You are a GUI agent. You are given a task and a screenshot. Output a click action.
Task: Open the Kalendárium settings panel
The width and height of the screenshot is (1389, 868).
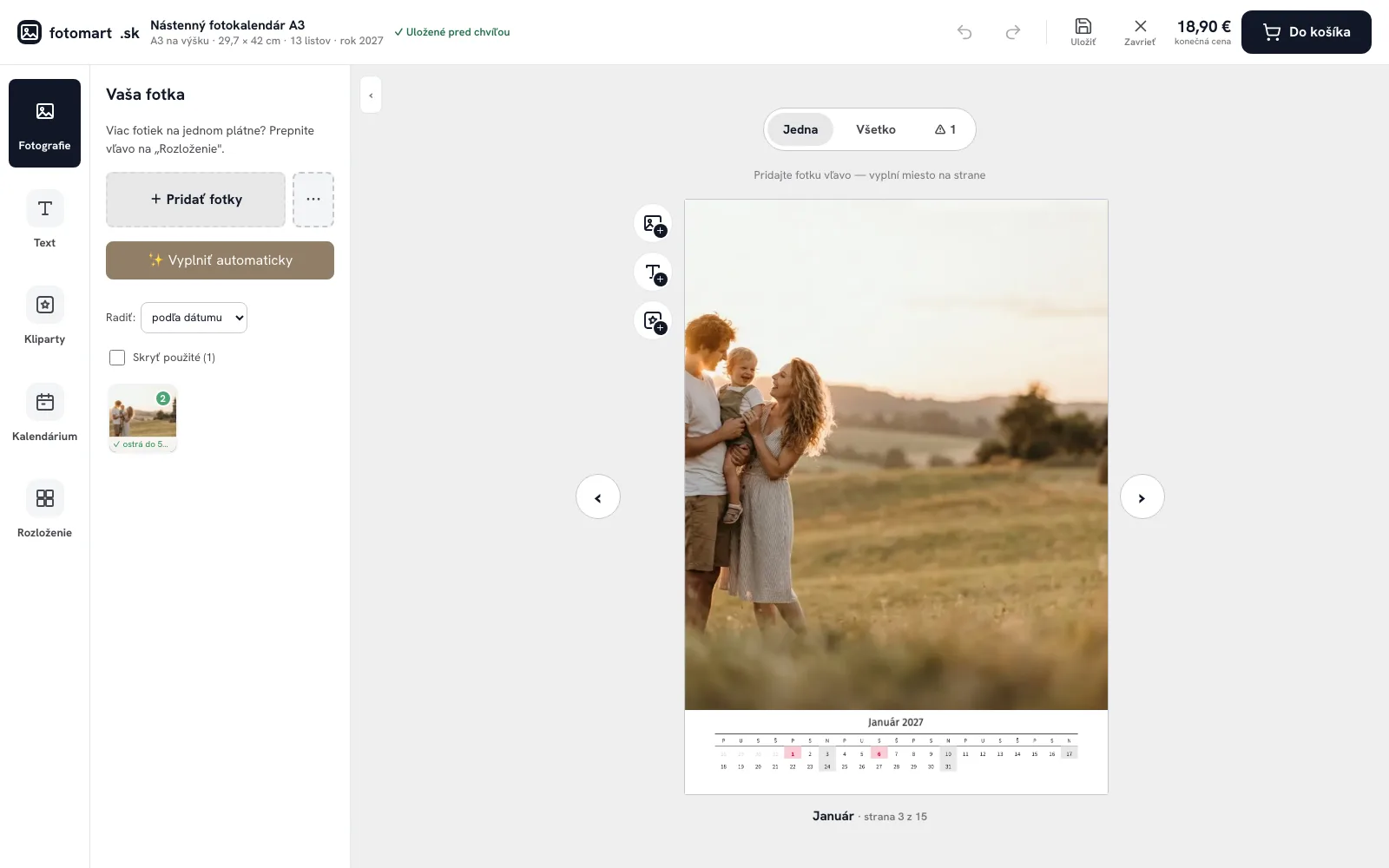44,413
